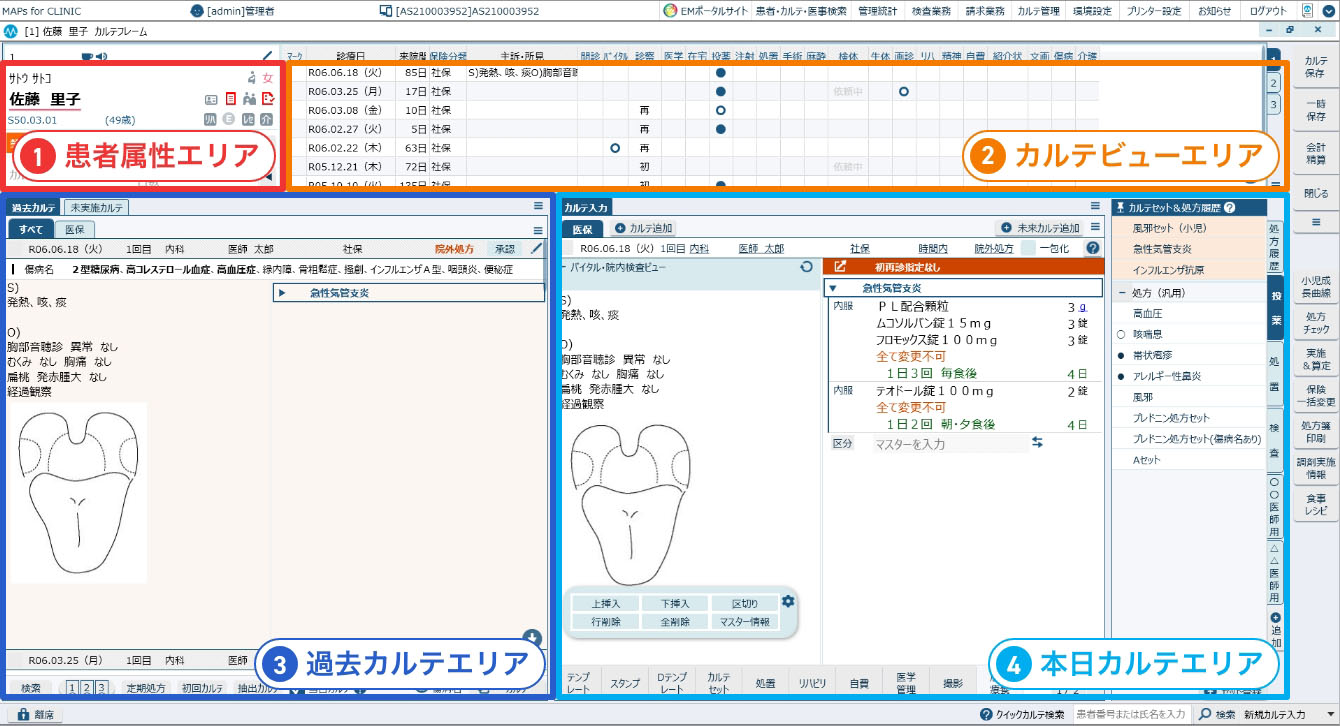Collapse the 処方（汎用） set list
1340x726 pixels.
click(1121, 291)
